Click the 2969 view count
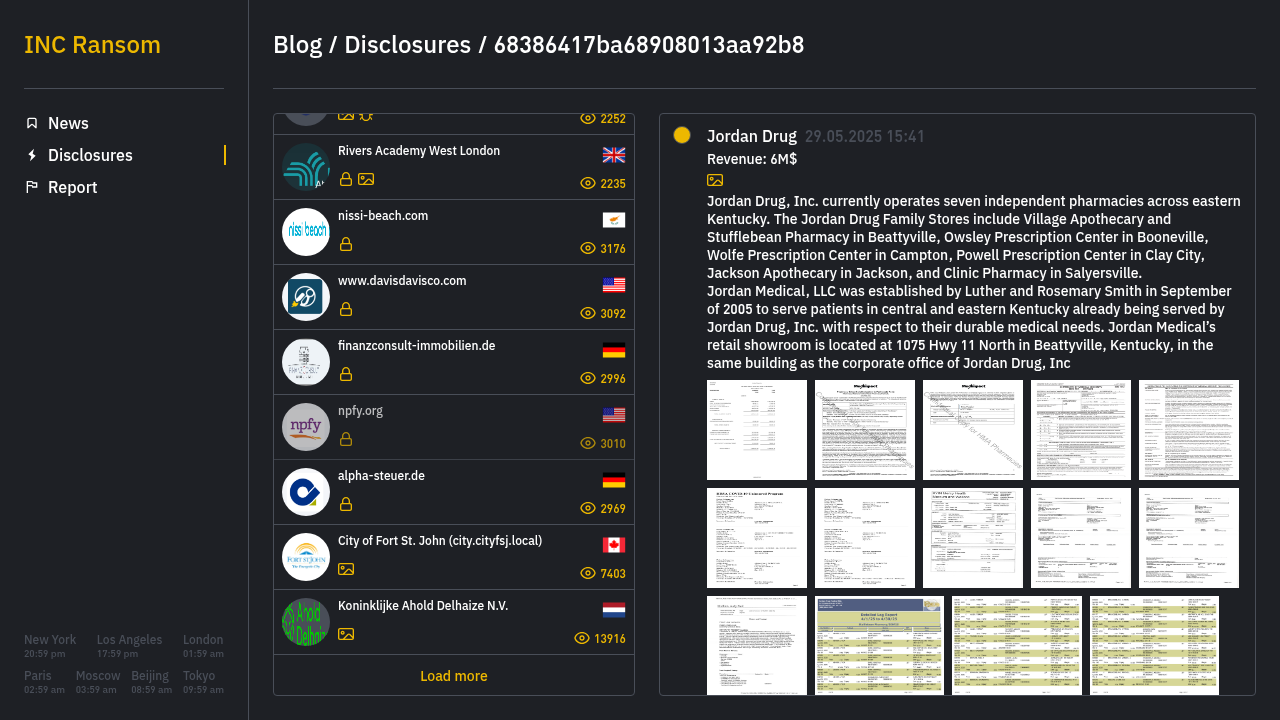 click(613, 509)
